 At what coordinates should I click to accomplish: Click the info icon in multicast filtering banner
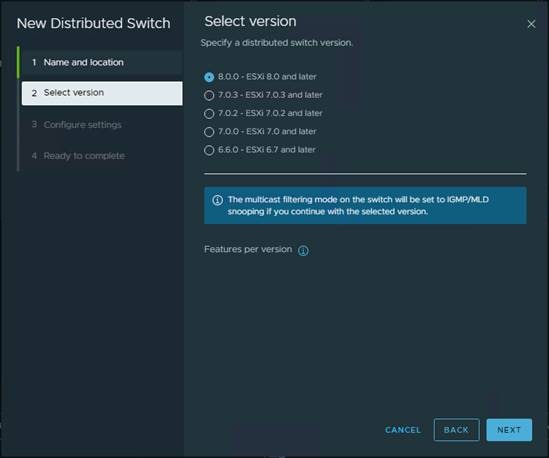217,200
